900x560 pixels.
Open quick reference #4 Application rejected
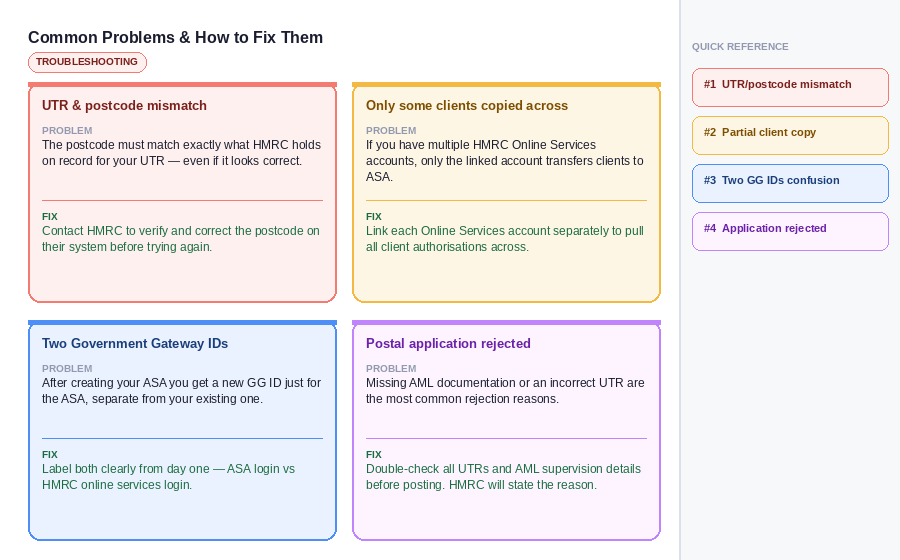tap(789, 230)
